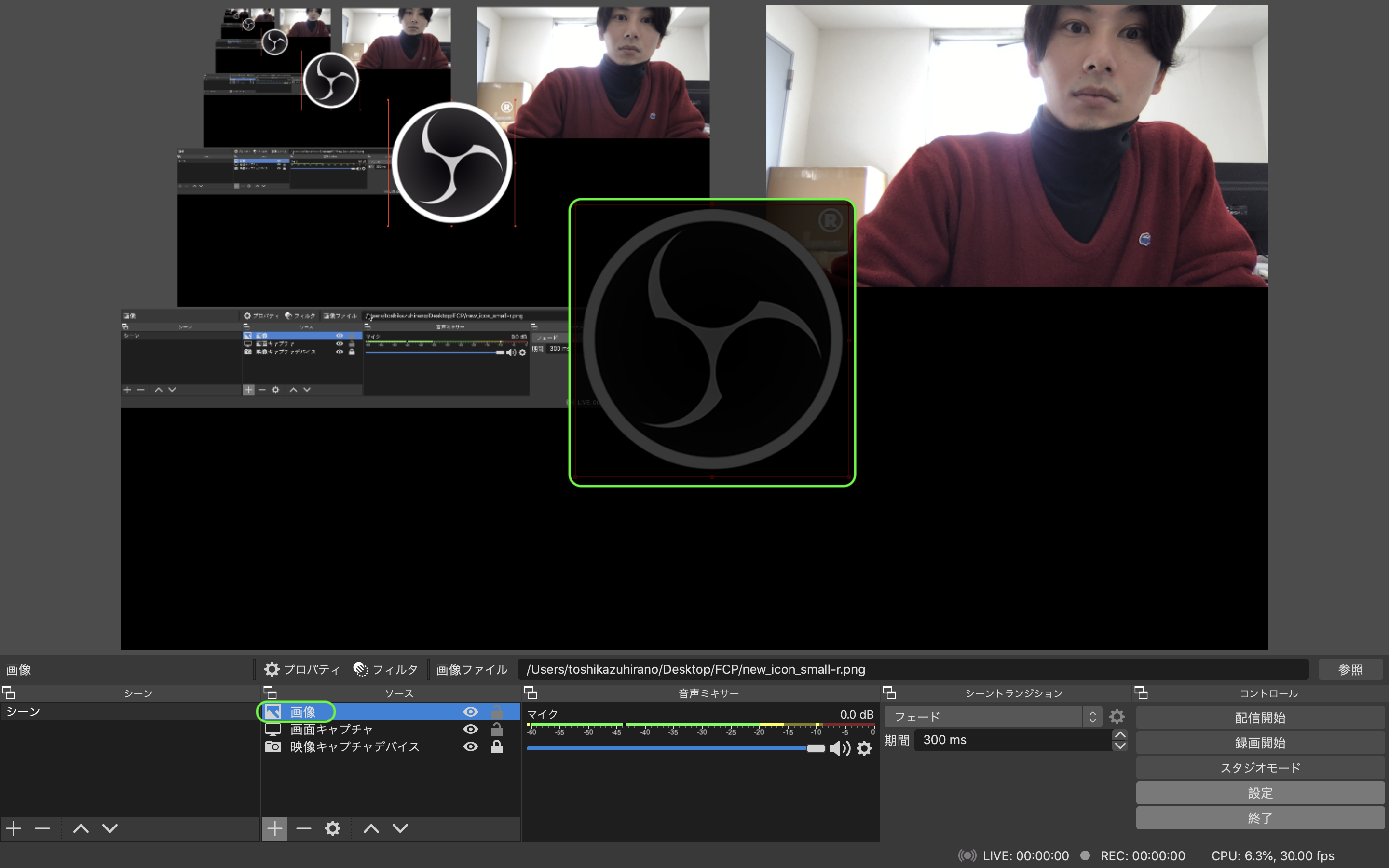
Task: Enable スタジオモード
Action: tap(1260, 768)
